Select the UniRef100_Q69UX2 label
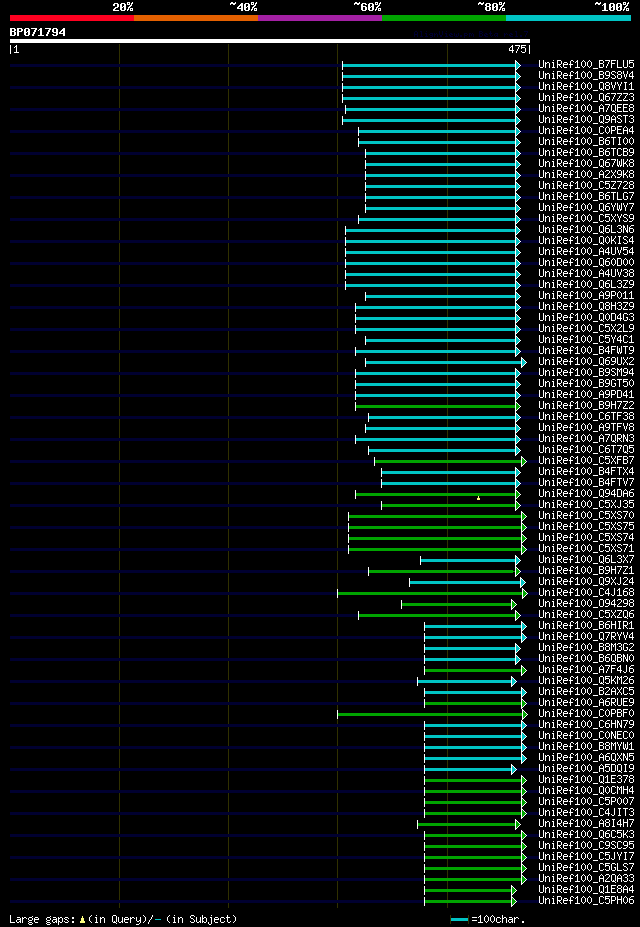Image resolution: width=640 pixels, height=927 pixels. pyautogui.click(x=586, y=362)
